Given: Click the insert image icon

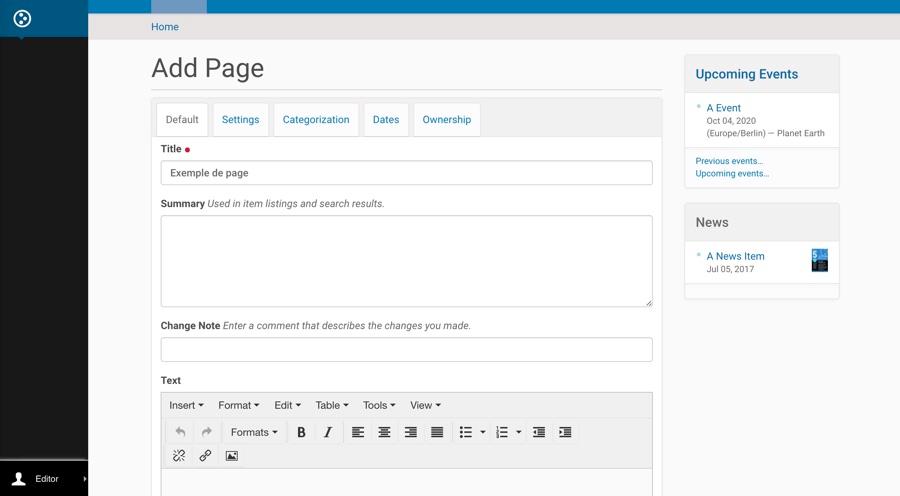Looking at the screenshot, I should (231, 456).
